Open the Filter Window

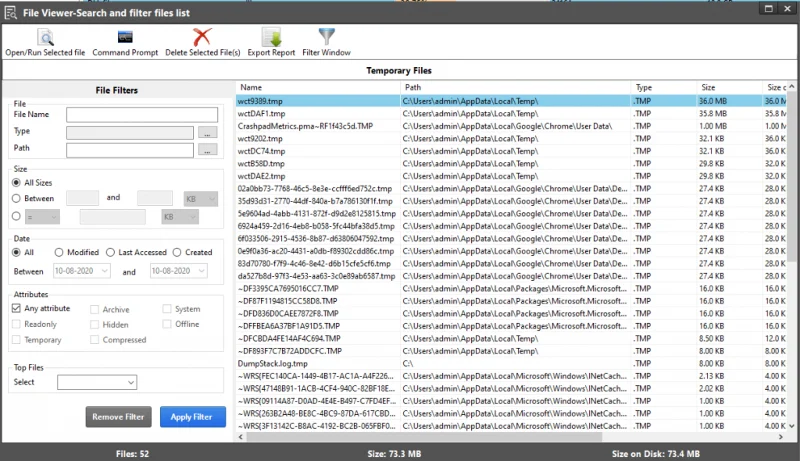(x=326, y=37)
